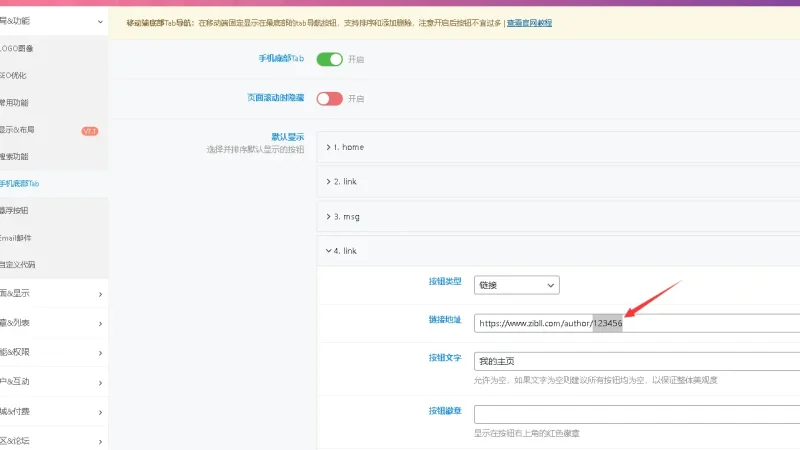Open the 显示&布局 sidebar item

tap(54, 130)
